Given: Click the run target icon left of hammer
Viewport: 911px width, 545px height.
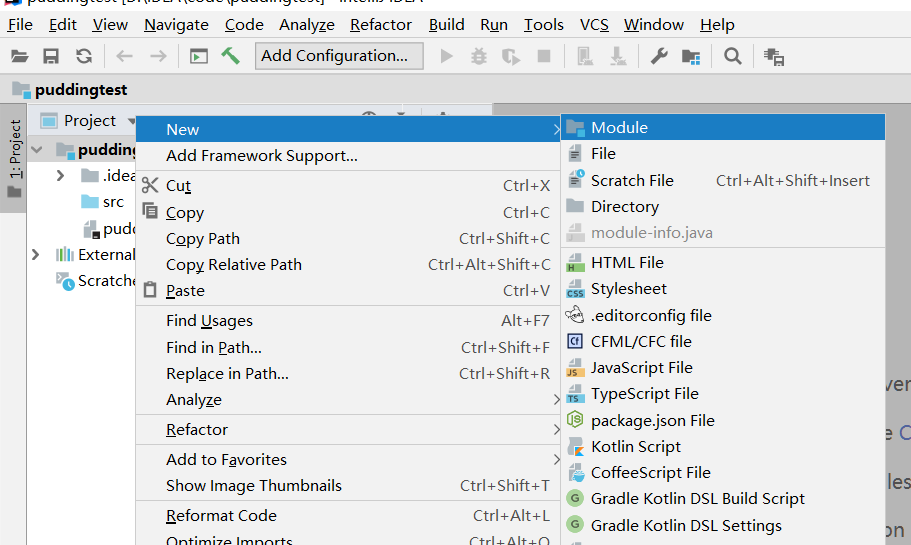Looking at the screenshot, I should (x=199, y=56).
